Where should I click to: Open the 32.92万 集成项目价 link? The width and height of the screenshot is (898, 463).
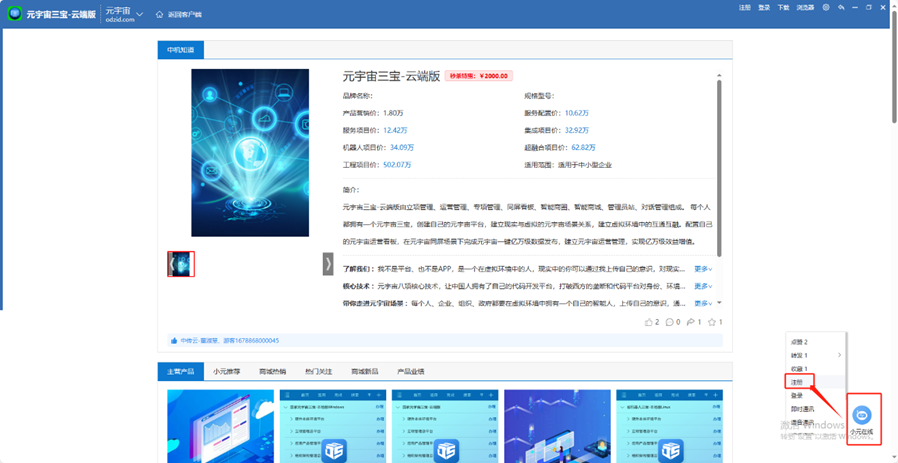[577, 130]
